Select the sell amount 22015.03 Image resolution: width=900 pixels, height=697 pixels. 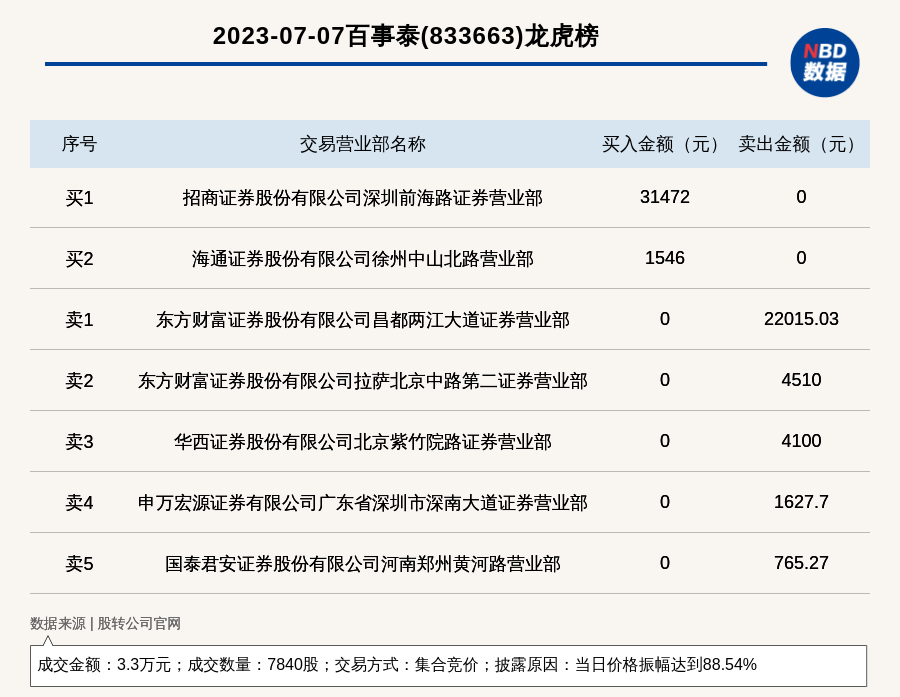point(801,319)
